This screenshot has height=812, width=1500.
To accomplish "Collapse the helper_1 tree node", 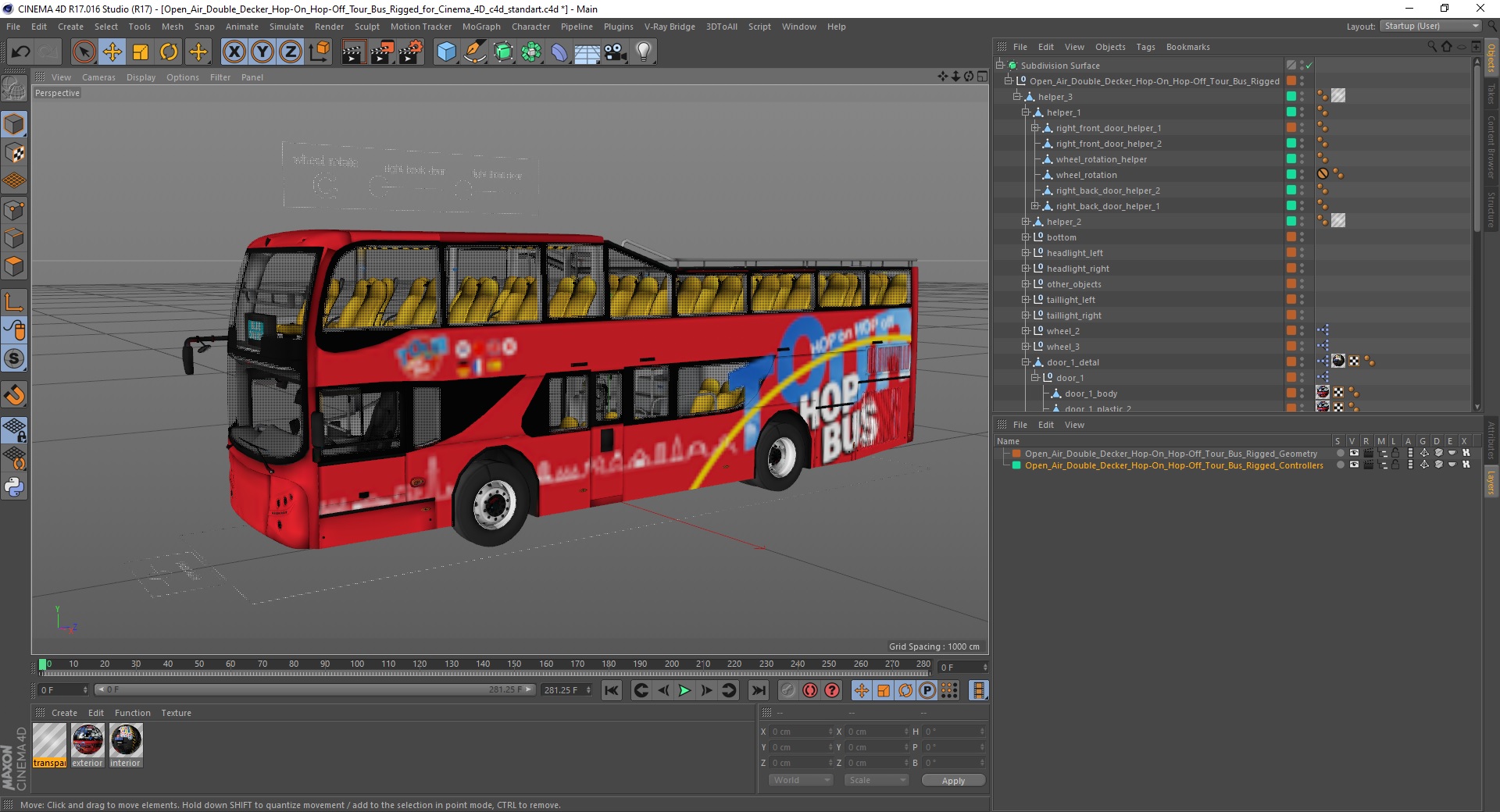I will click(x=1026, y=112).
